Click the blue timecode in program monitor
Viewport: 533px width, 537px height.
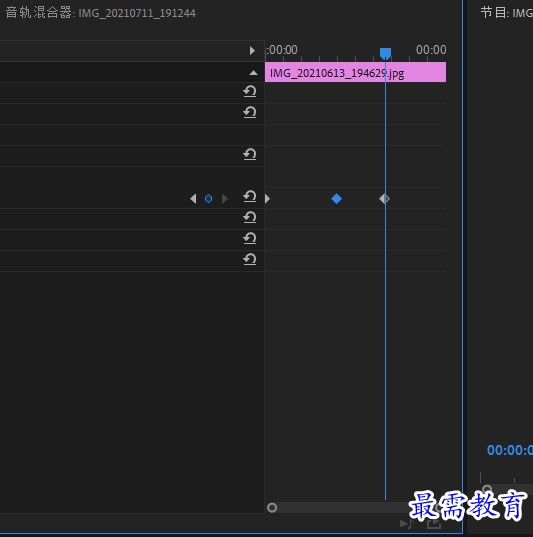click(510, 450)
